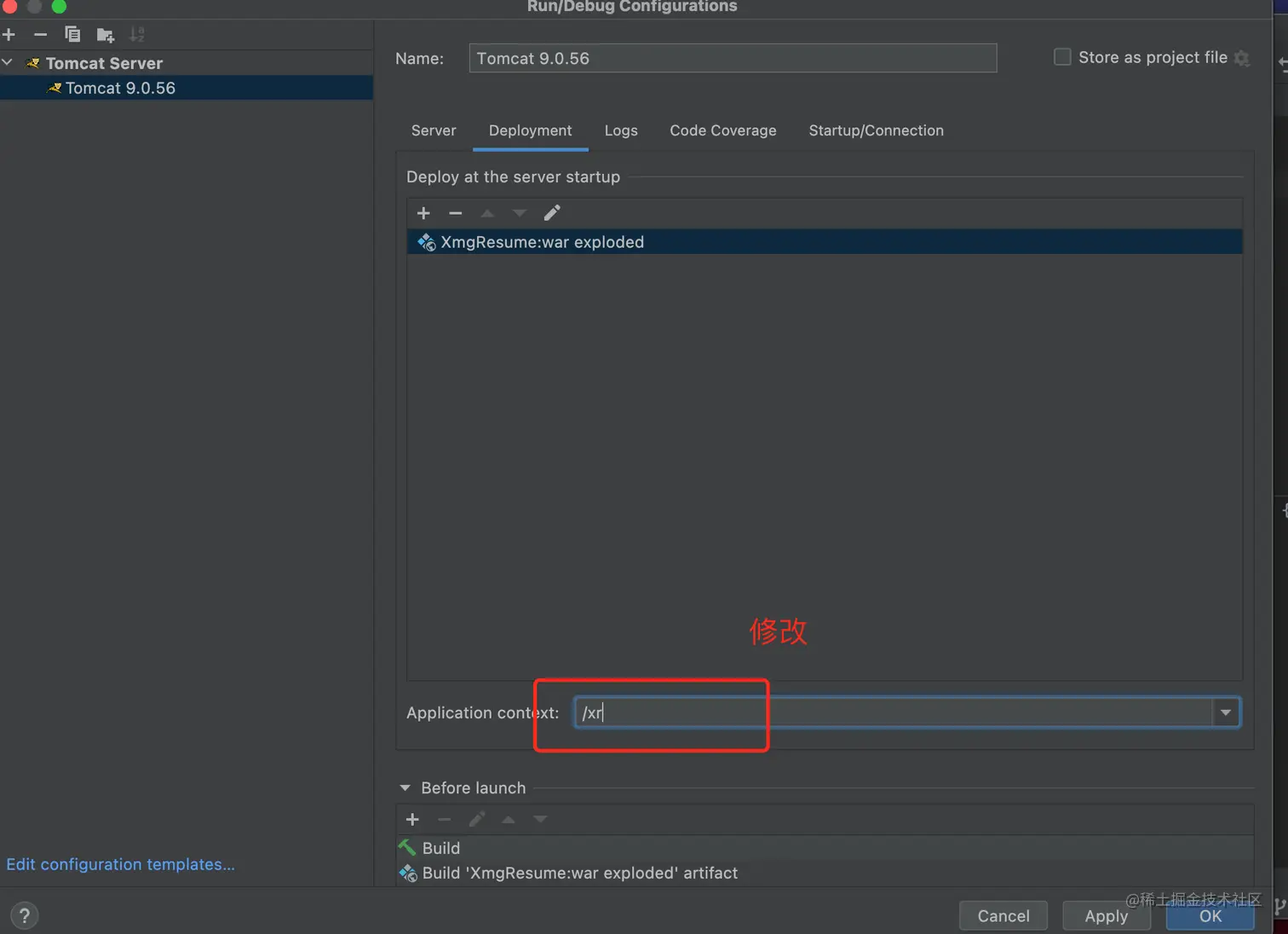Select the Tomcat Server group

pos(104,63)
